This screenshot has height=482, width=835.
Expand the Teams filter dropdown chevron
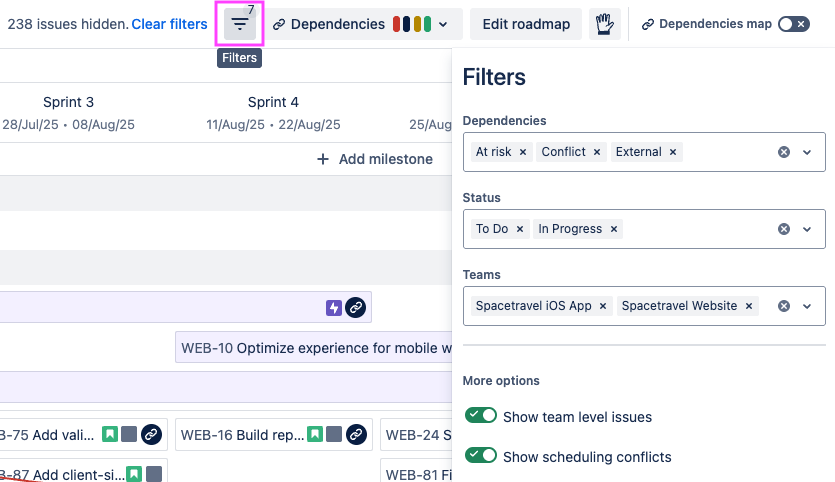coord(807,306)
